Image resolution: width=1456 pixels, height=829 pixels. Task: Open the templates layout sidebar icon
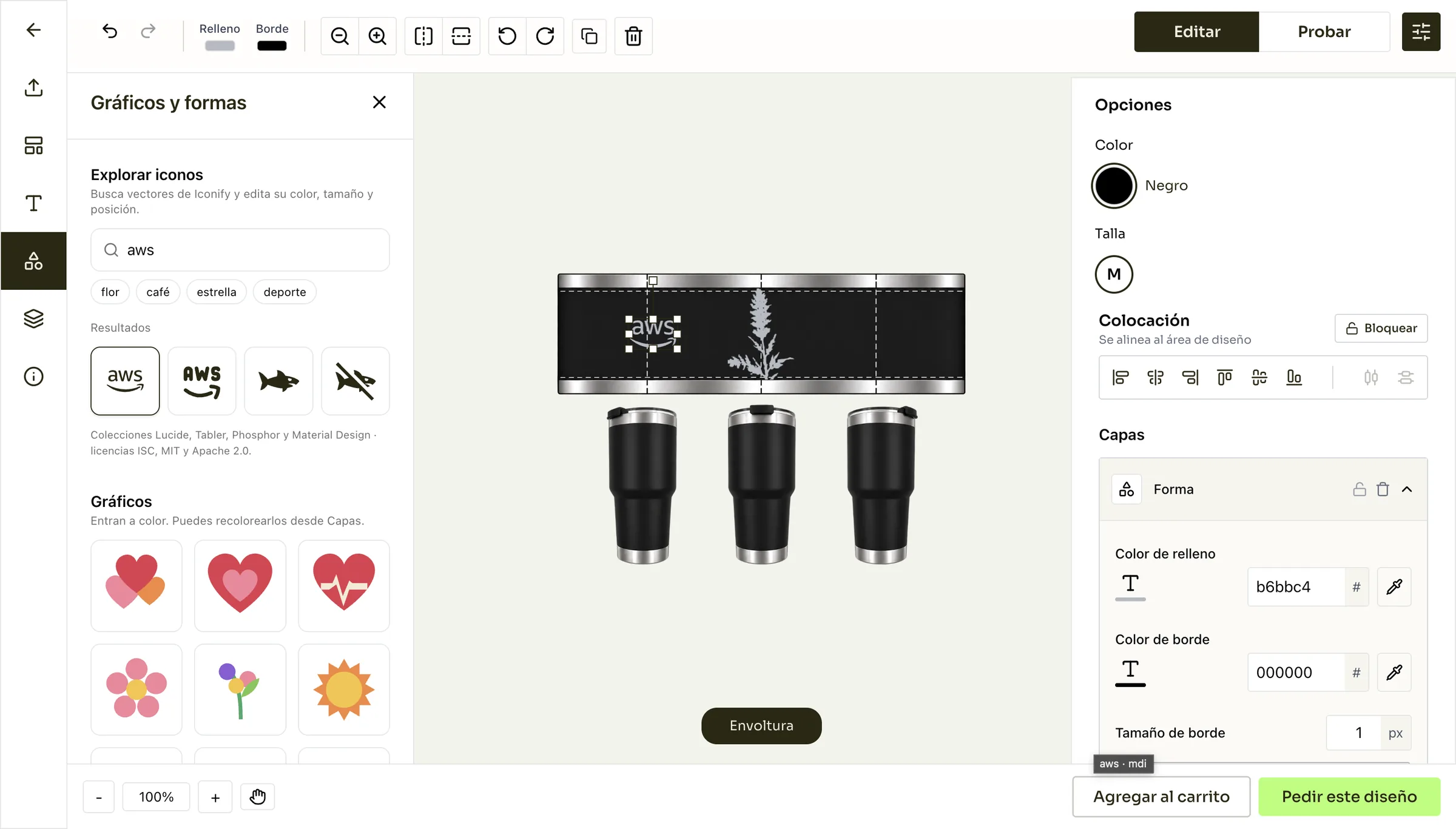click(33, 146)
